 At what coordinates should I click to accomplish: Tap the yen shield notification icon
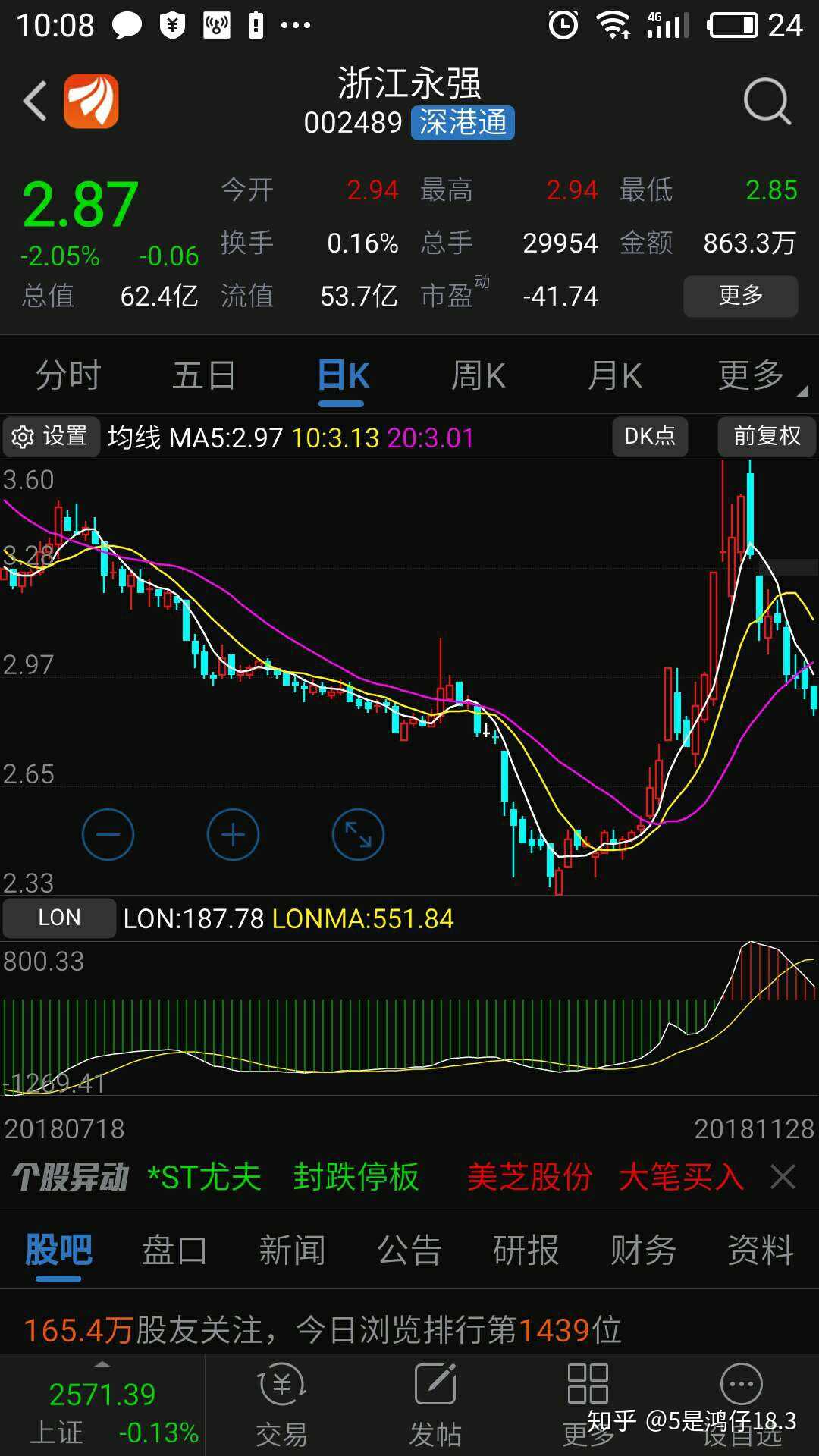172,26
